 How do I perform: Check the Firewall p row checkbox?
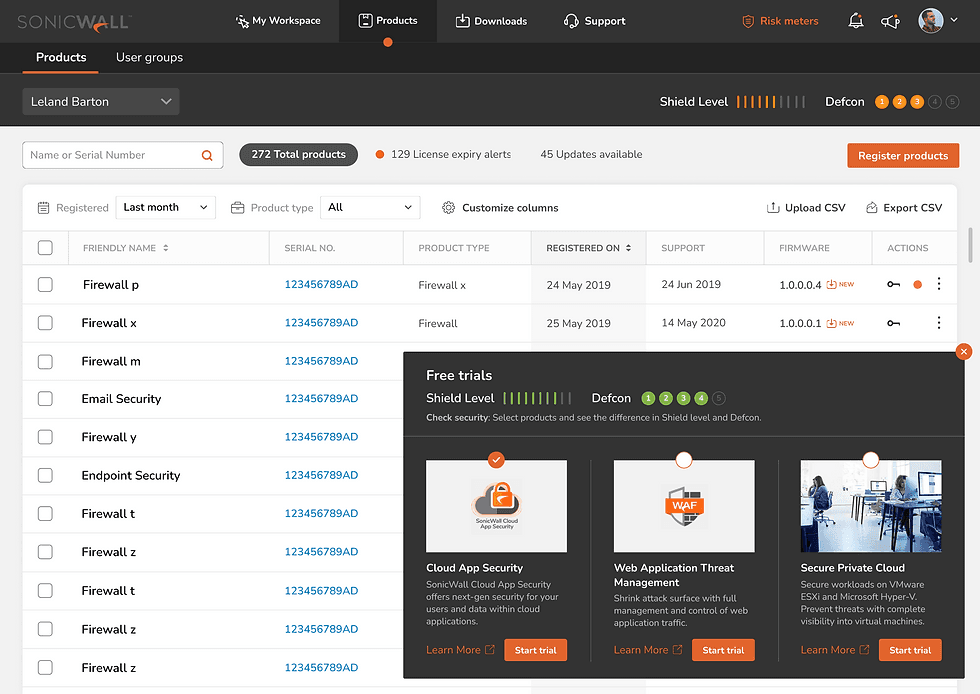45,284
